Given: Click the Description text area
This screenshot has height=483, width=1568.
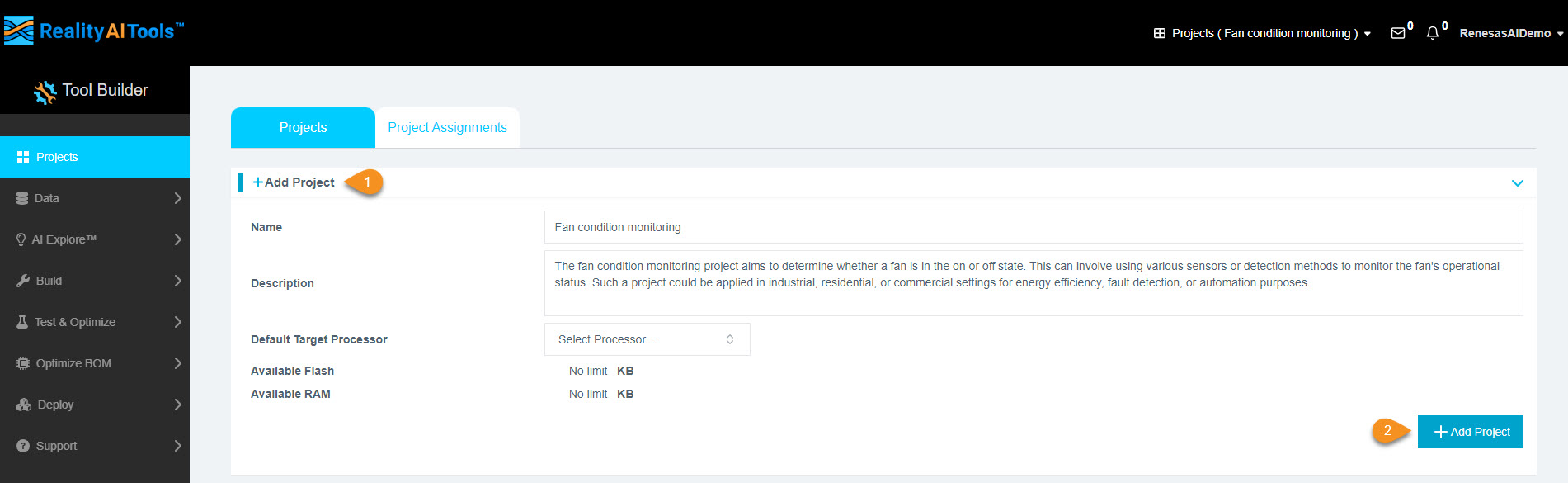Looking at the screenshot, I should coord(1034,283).
